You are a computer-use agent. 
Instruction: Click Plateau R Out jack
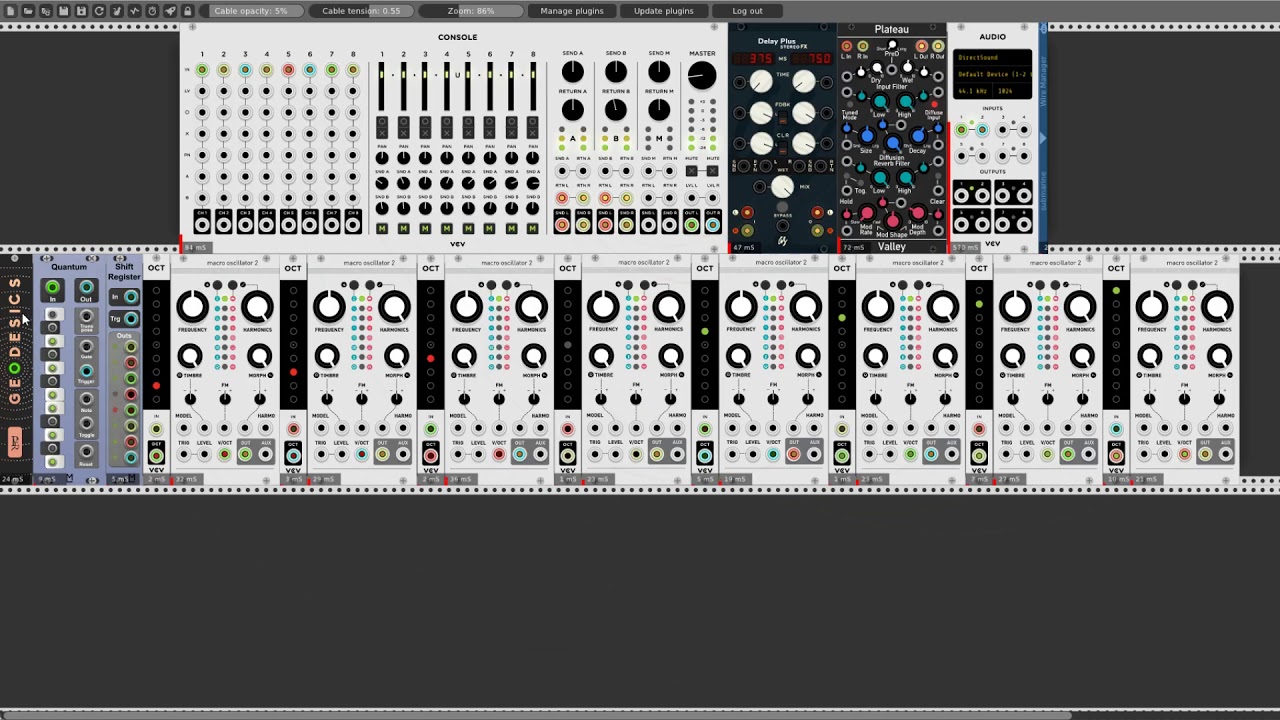(x=938, y=46)
